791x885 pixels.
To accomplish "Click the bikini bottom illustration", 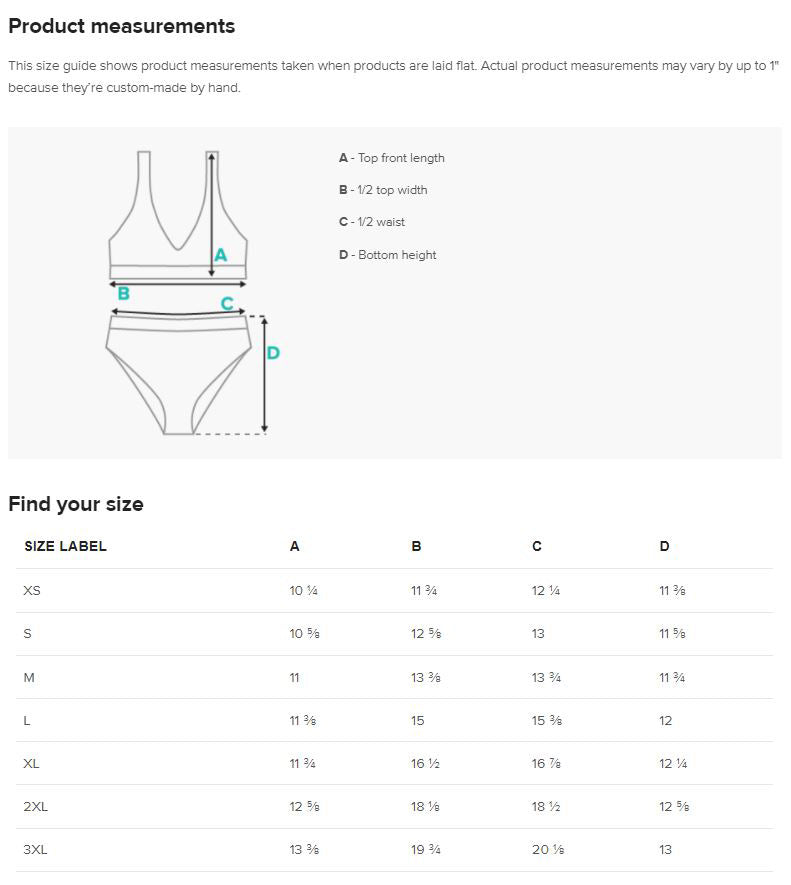I will 178,375.
